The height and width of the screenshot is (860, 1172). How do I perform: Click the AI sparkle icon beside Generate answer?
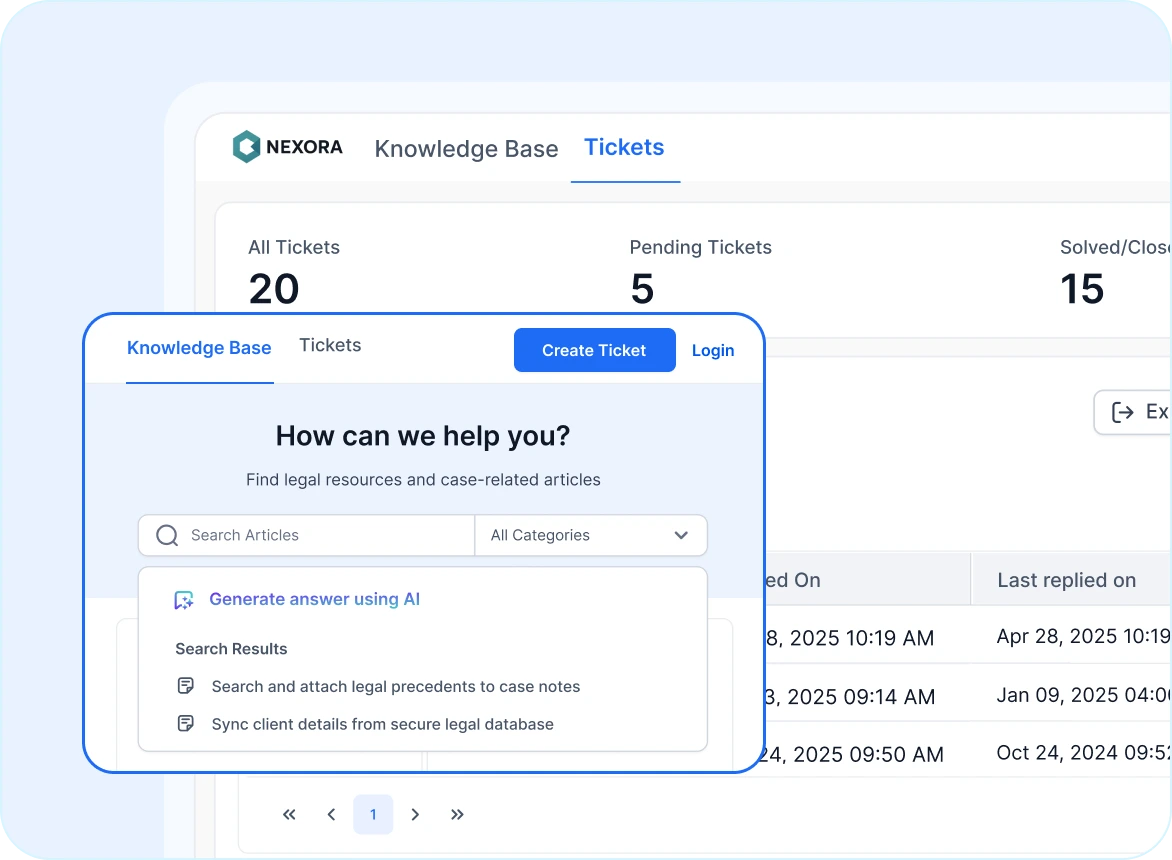click(x=183, y=599)
